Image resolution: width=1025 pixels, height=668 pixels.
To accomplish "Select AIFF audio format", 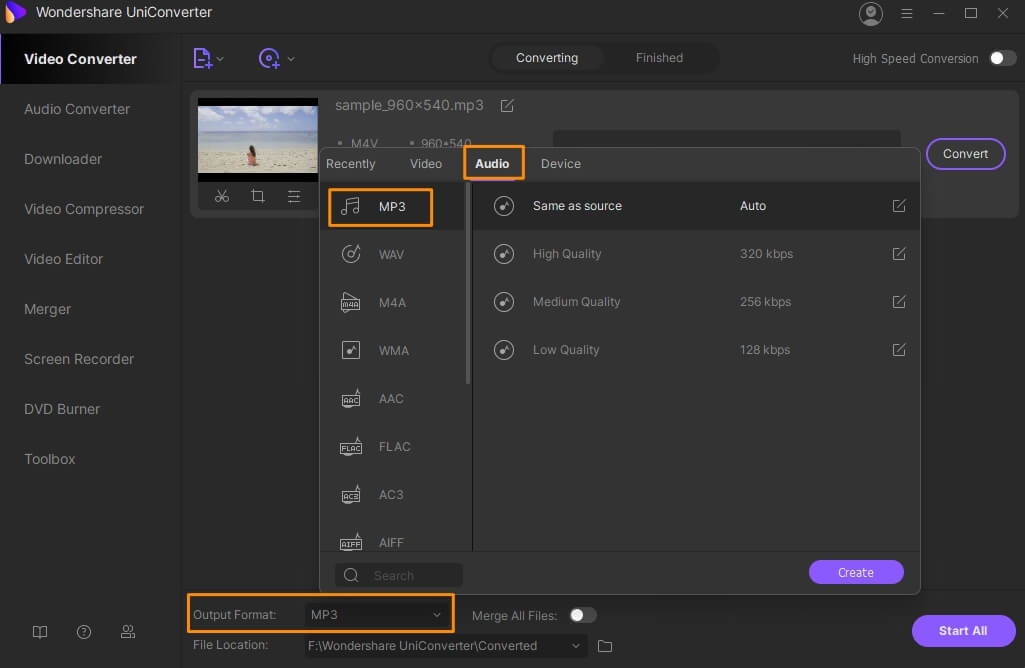I will click(x=392, y=541).
